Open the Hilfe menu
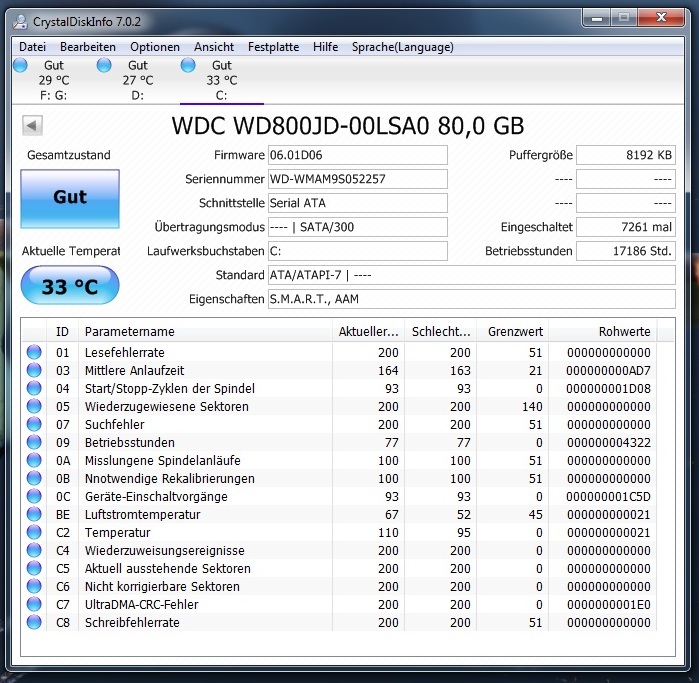The height and width of the screenshot is (683, 699). click(325, 47)
